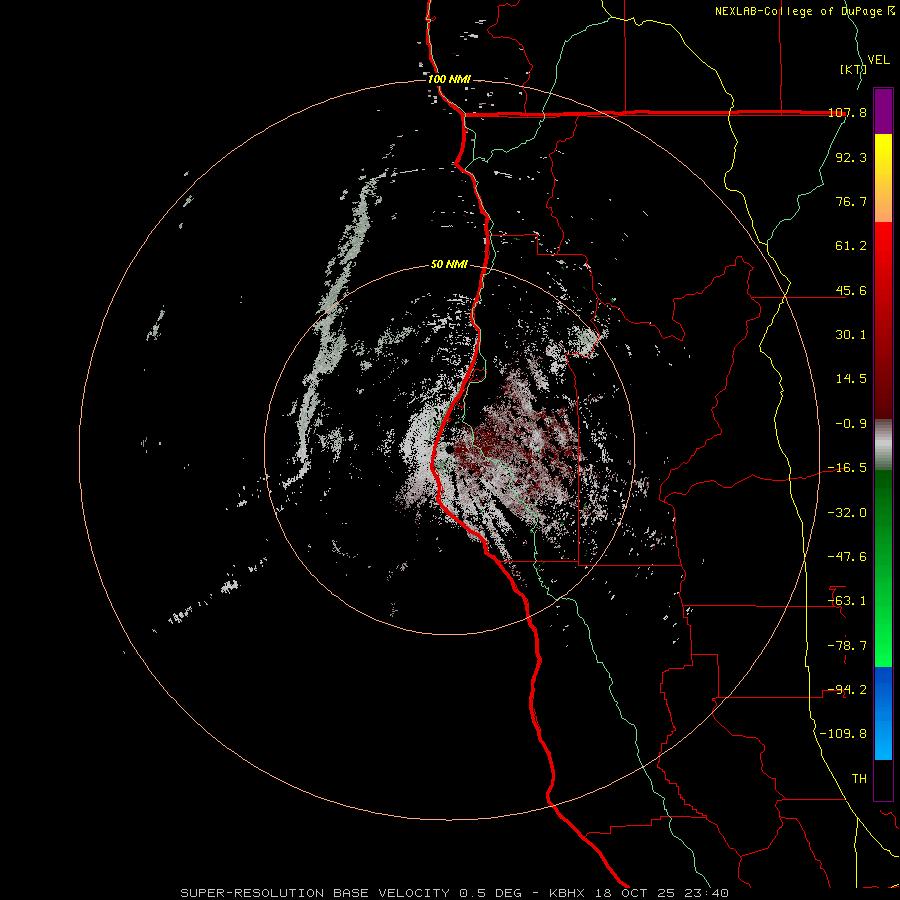The width and height of the screenshot is (900, 900).
Task: Select the 45.6 scale value
Action: coord(851,290)
